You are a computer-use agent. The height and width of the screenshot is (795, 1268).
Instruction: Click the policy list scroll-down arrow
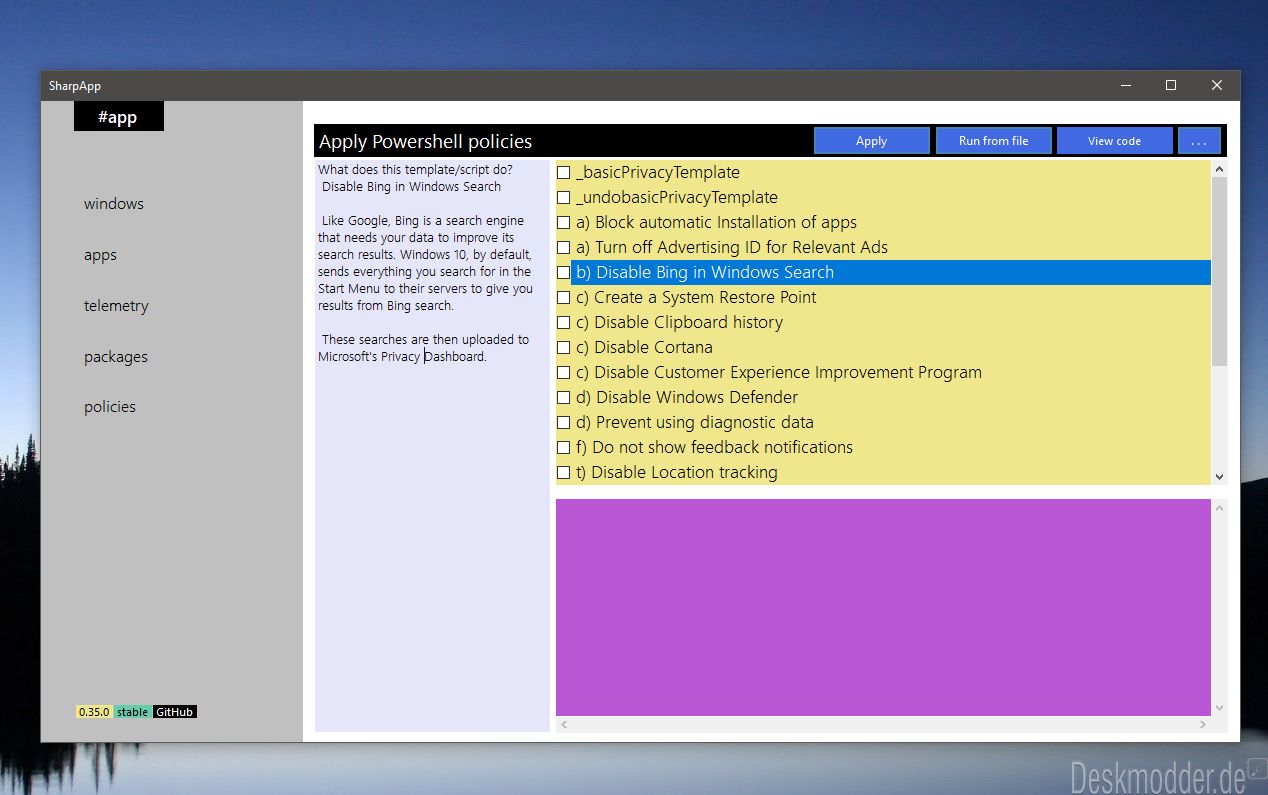pyautogui.click(x=1219, y=477)
